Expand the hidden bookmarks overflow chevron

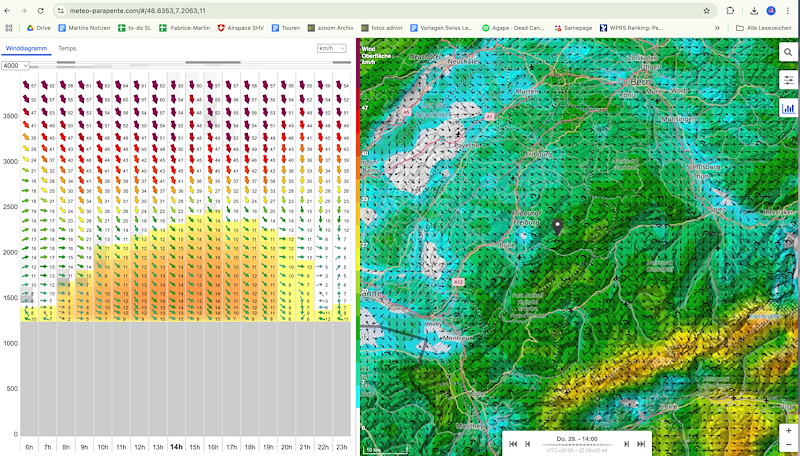pyautogui.click(x=721, y=28)
